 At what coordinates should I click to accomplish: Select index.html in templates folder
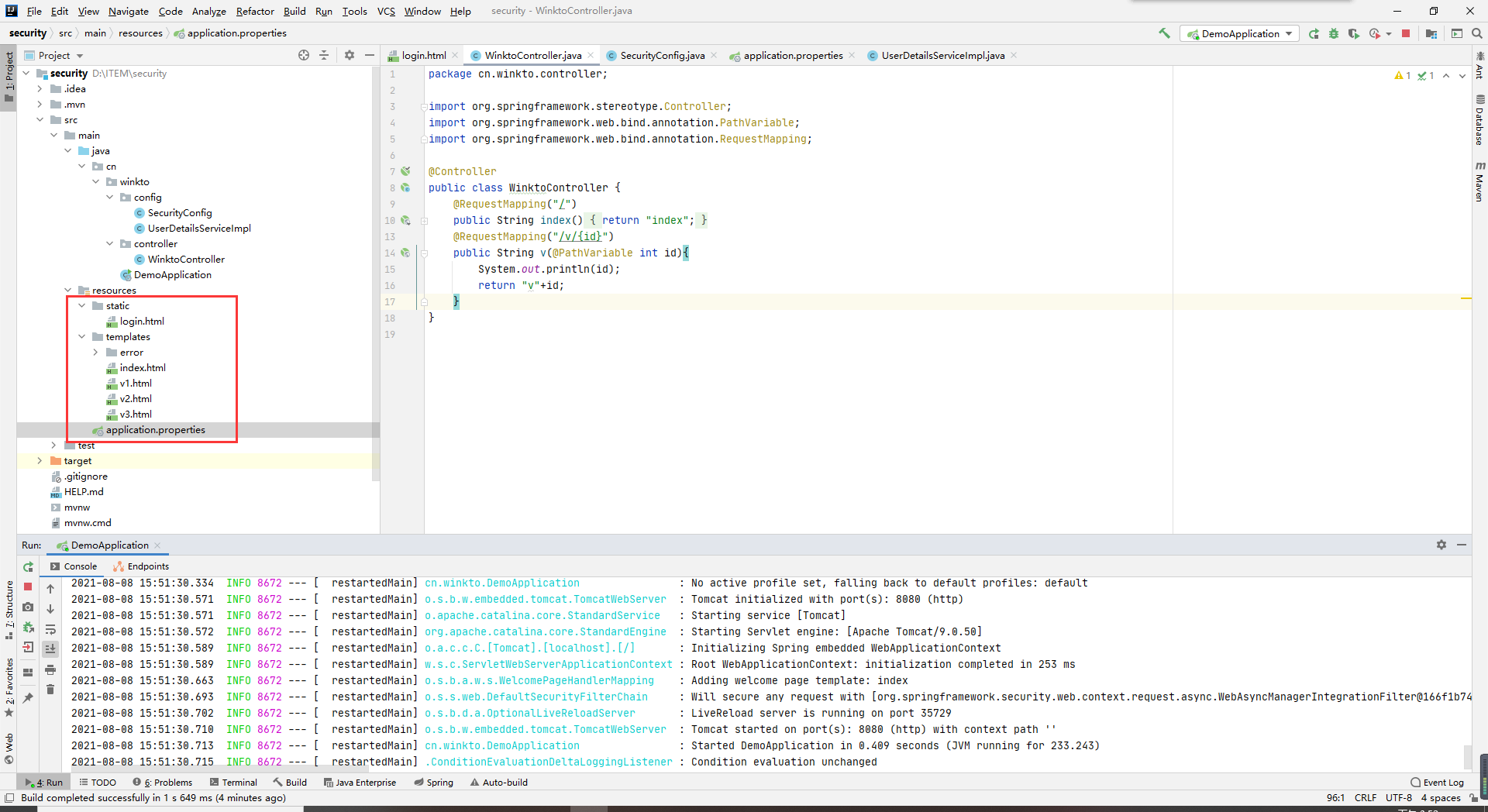tap(143, 368)
